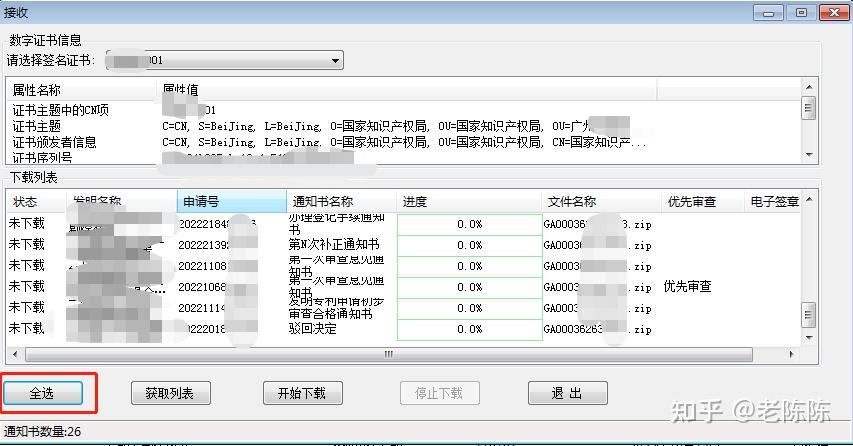Close the 接收 window

point(833,13)
